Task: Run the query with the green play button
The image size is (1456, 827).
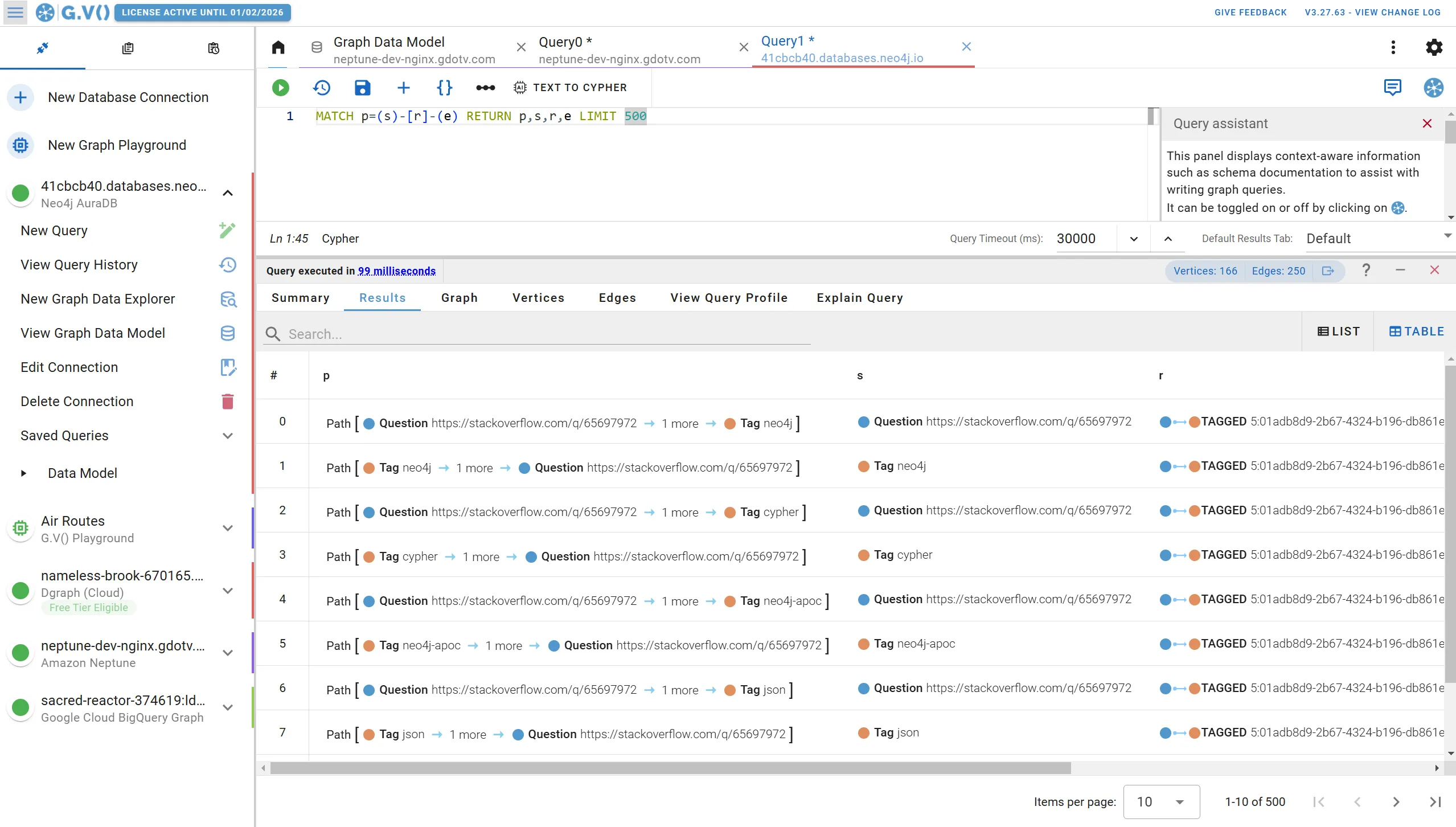Action: (280, 87)
